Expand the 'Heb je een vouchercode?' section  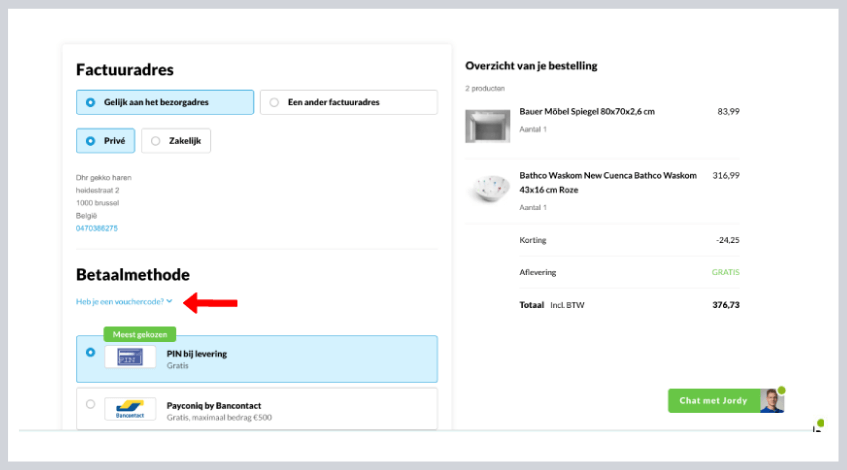tap(120, 301)
